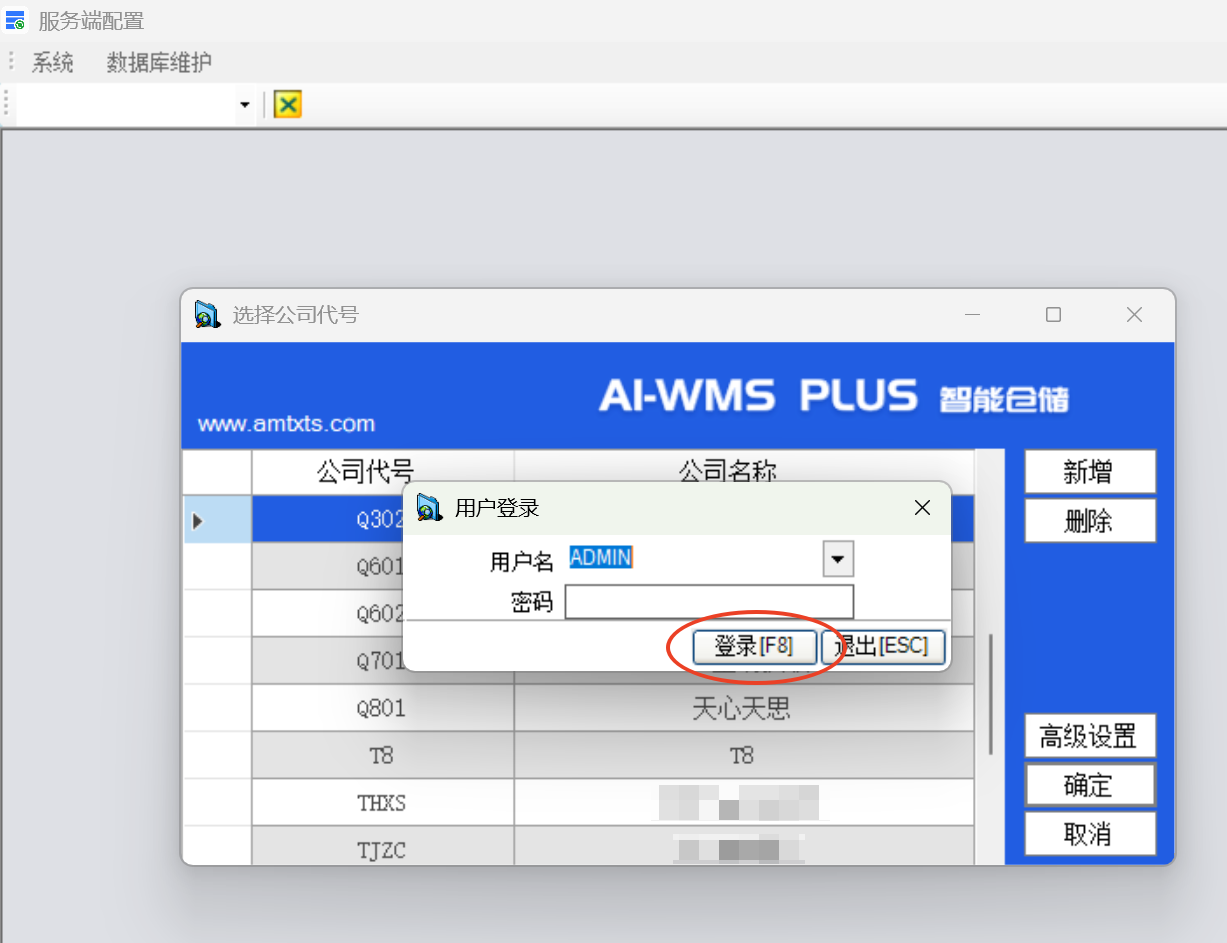Click the 退出[ESC] button

[x=882, y=647]
